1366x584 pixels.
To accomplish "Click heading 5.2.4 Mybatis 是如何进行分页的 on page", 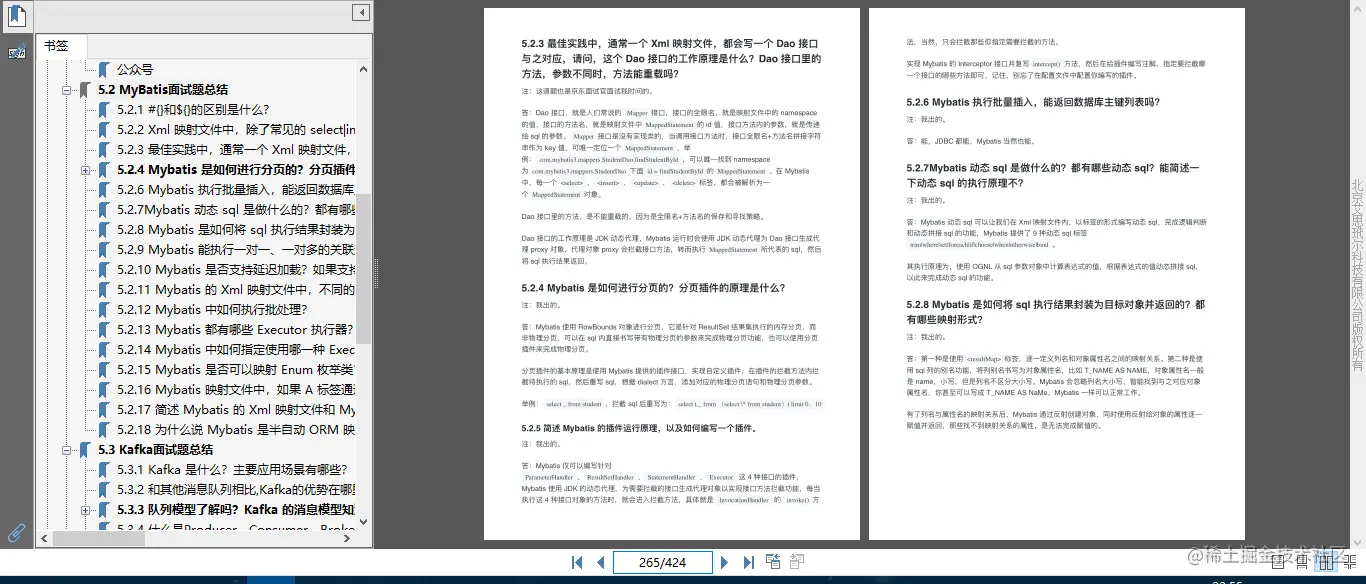I will (x=653, y=288).
